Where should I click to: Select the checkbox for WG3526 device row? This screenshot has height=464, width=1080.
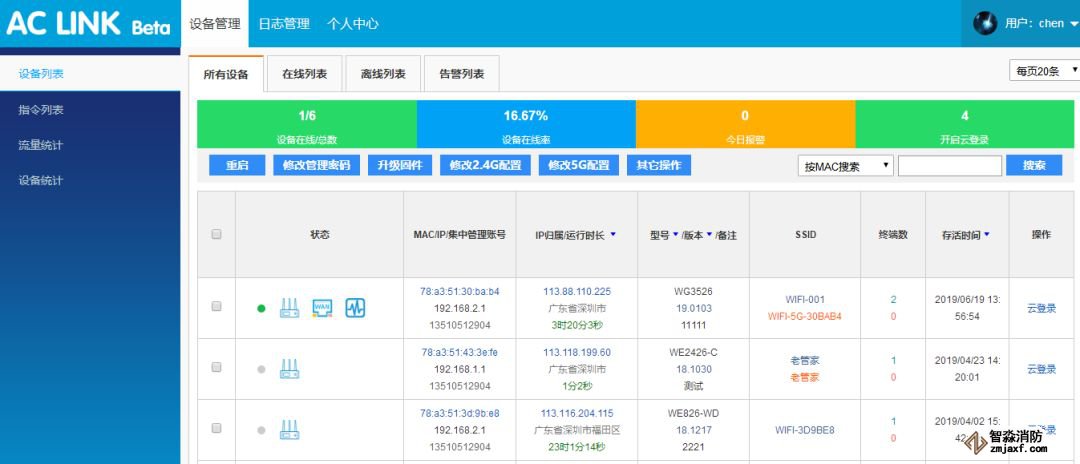click(216, 307)
